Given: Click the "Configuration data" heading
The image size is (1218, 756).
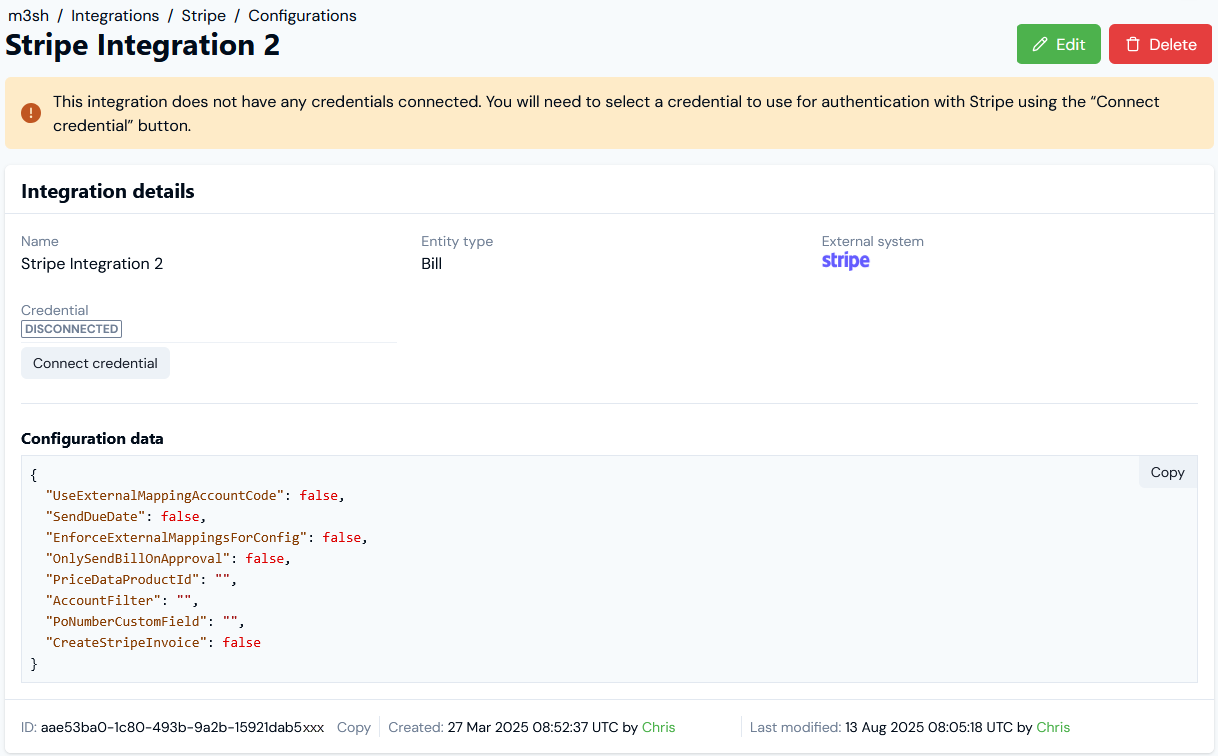Looking at the screenshot, I should pyautogui.click(x=92, y=438).
